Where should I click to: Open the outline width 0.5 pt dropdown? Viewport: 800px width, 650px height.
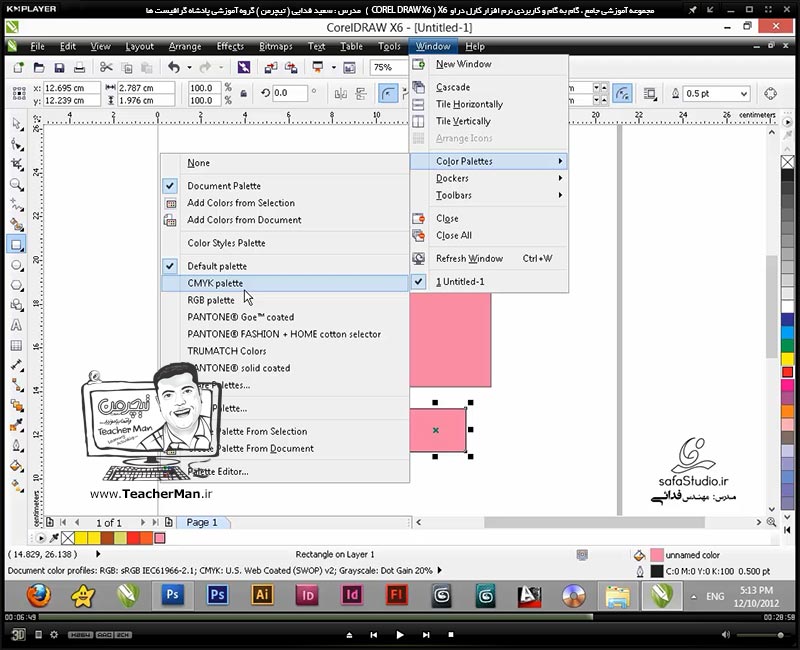(744, 94)
